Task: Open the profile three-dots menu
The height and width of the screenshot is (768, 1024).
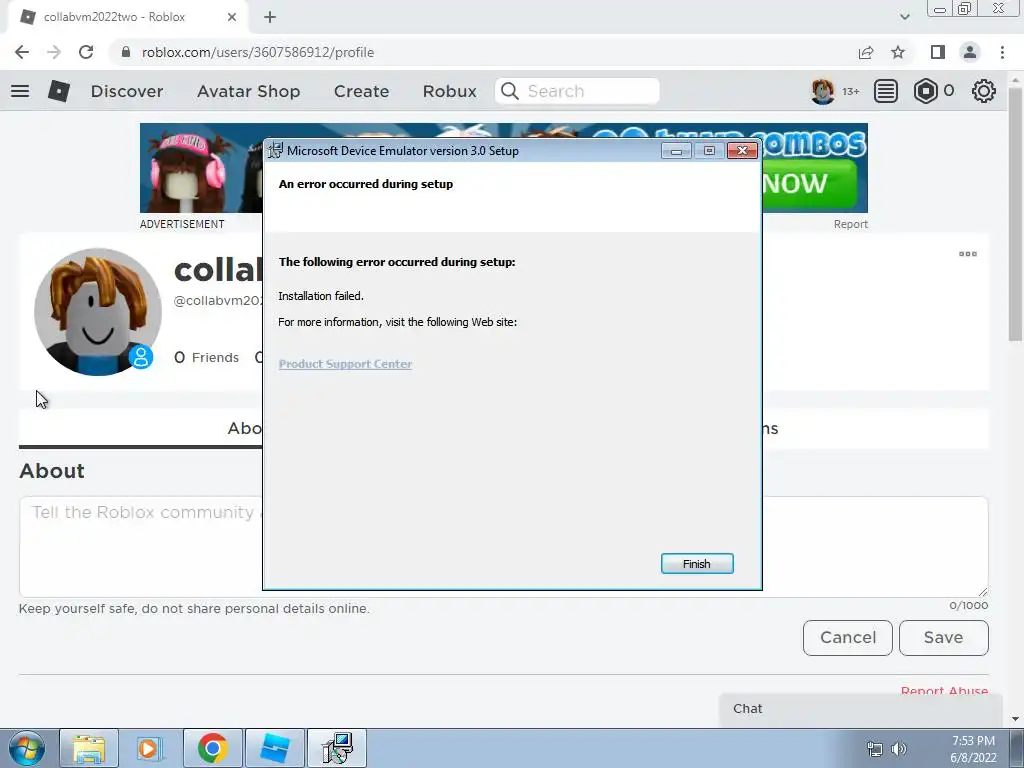Action: [968, 254]
